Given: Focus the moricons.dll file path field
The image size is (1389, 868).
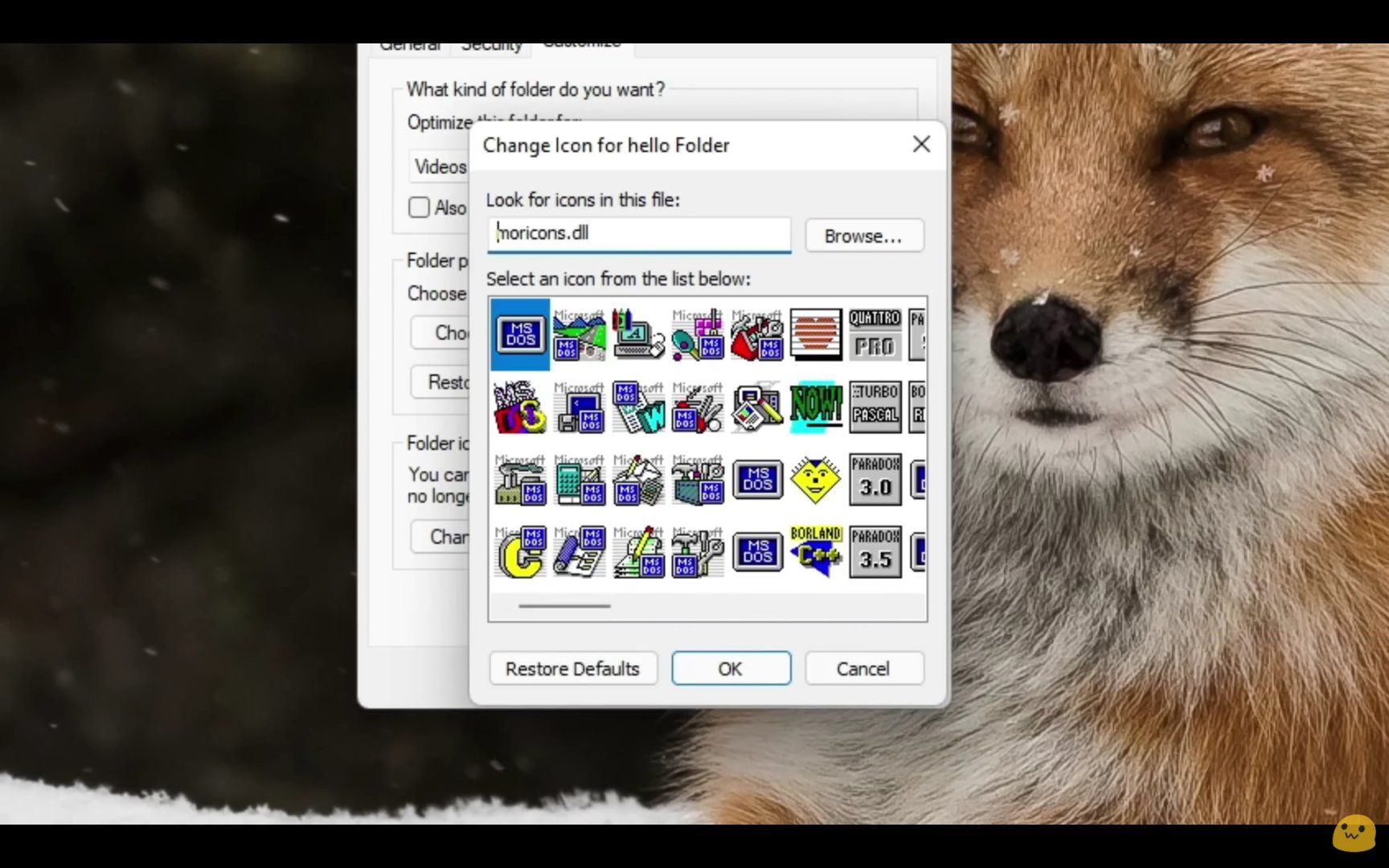Looking at the screenshot, I should [x=639, y=234].
